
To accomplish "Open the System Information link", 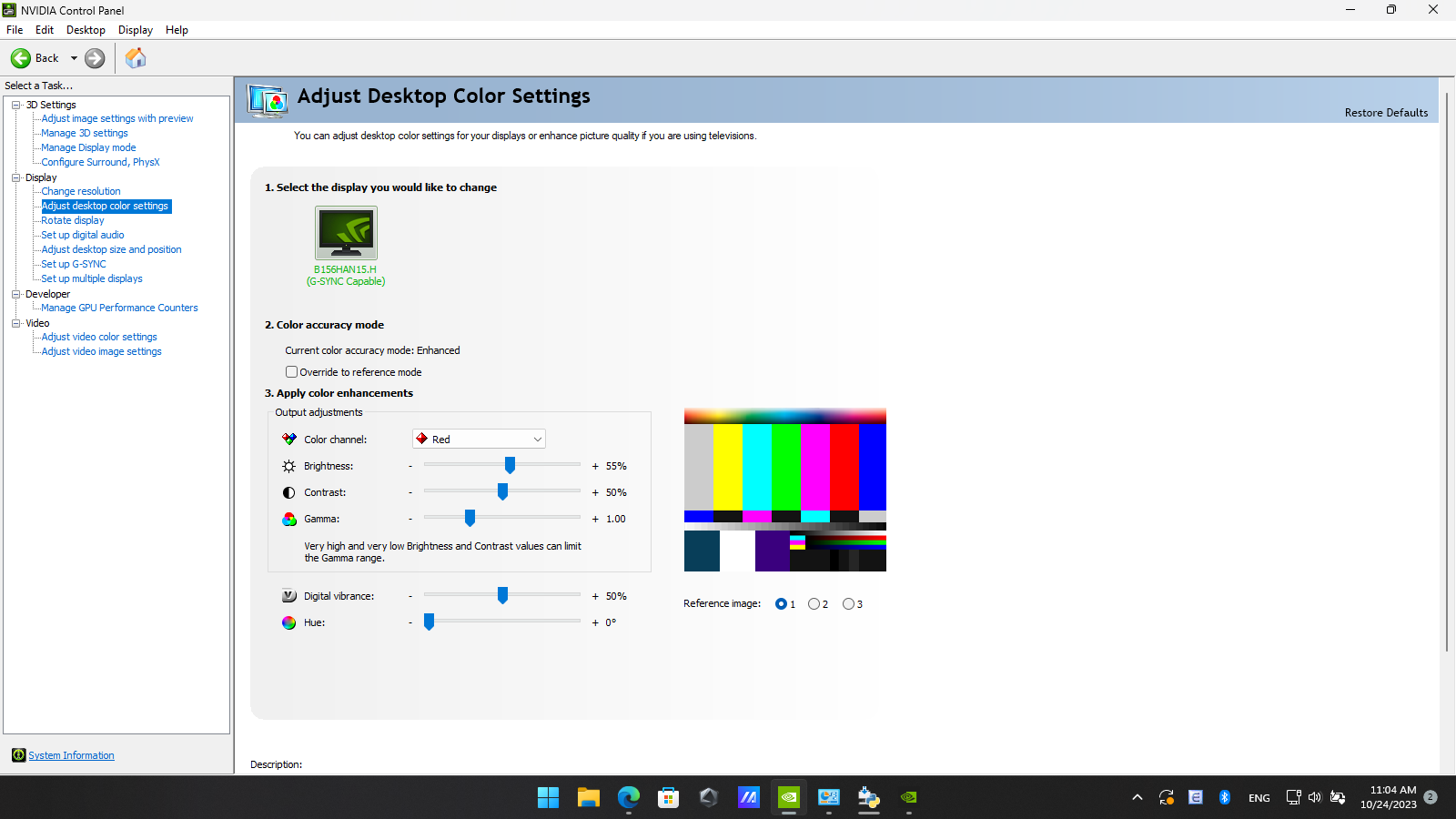I will click(71, 755).
